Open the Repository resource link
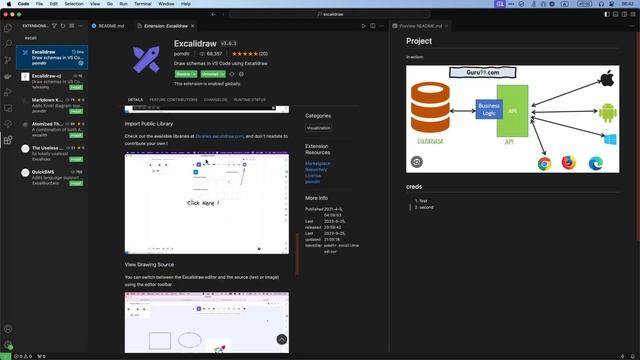Screen dimensions: 640x360 click(316, 169)
